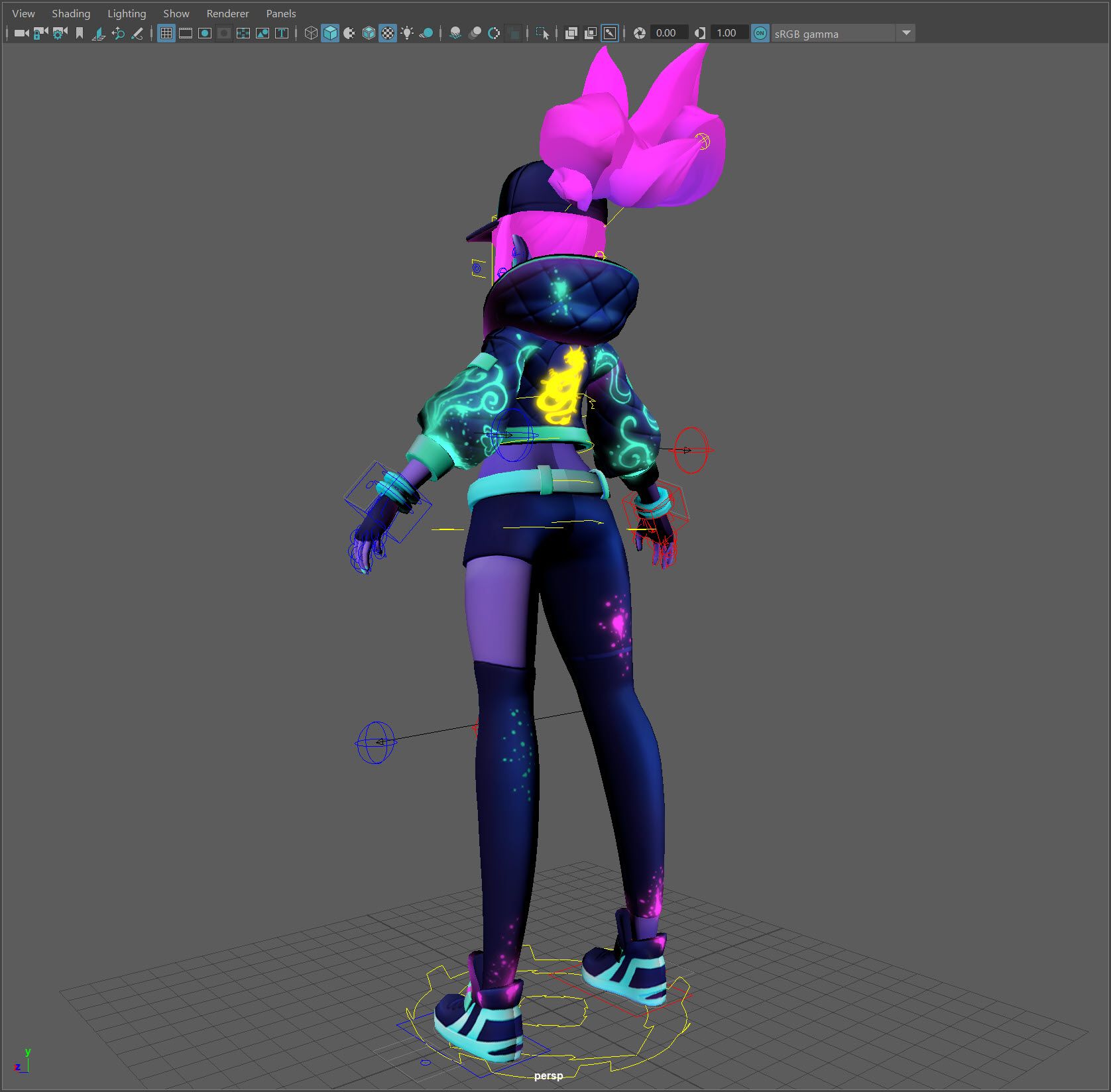The height and width of the screenshot is (1092, 1111).
Task: Toggle the Field Chart overlay
Action: pos(243,33)
